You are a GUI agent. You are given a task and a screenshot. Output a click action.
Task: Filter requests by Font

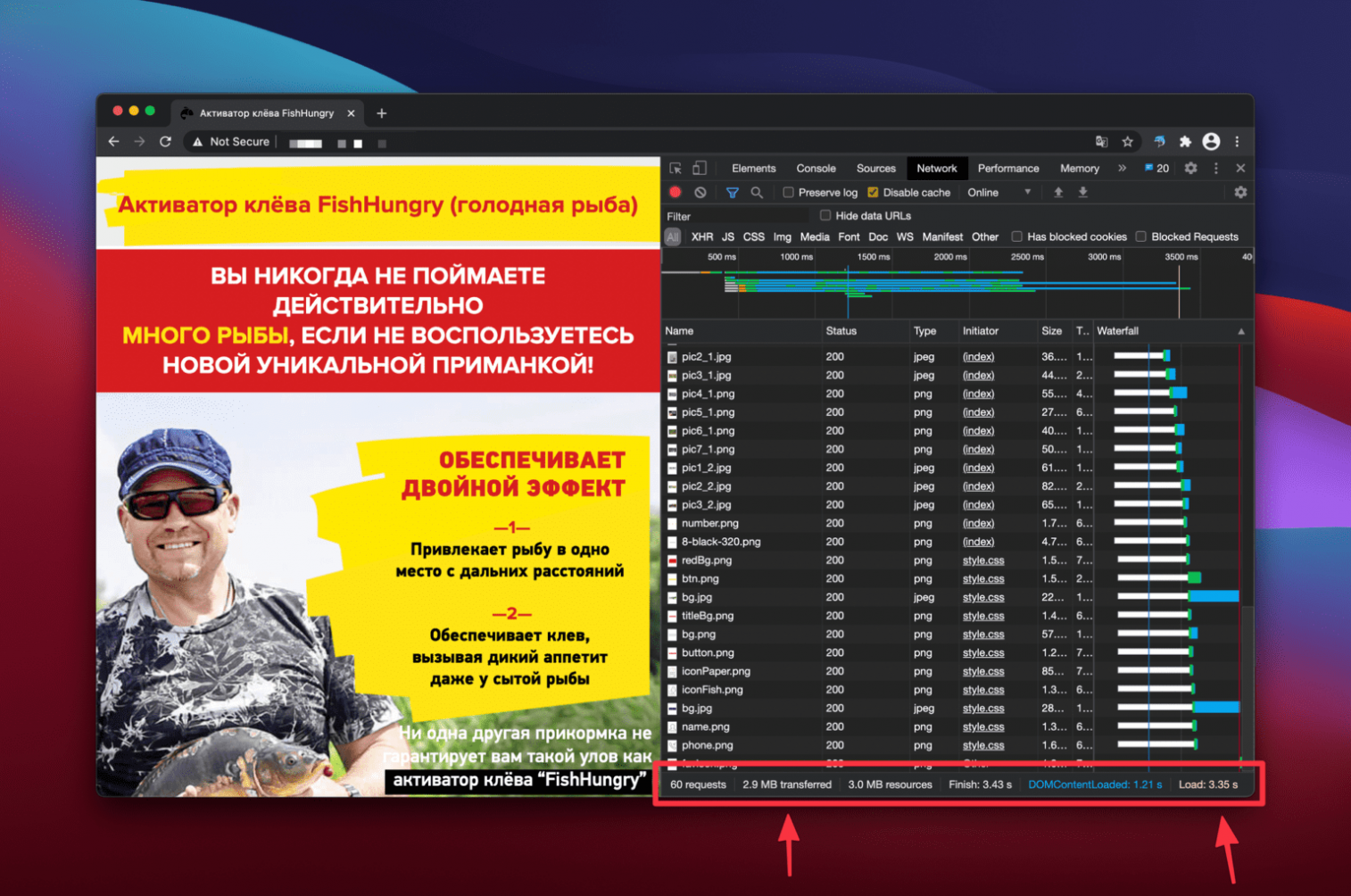click(x=850, y=236)
